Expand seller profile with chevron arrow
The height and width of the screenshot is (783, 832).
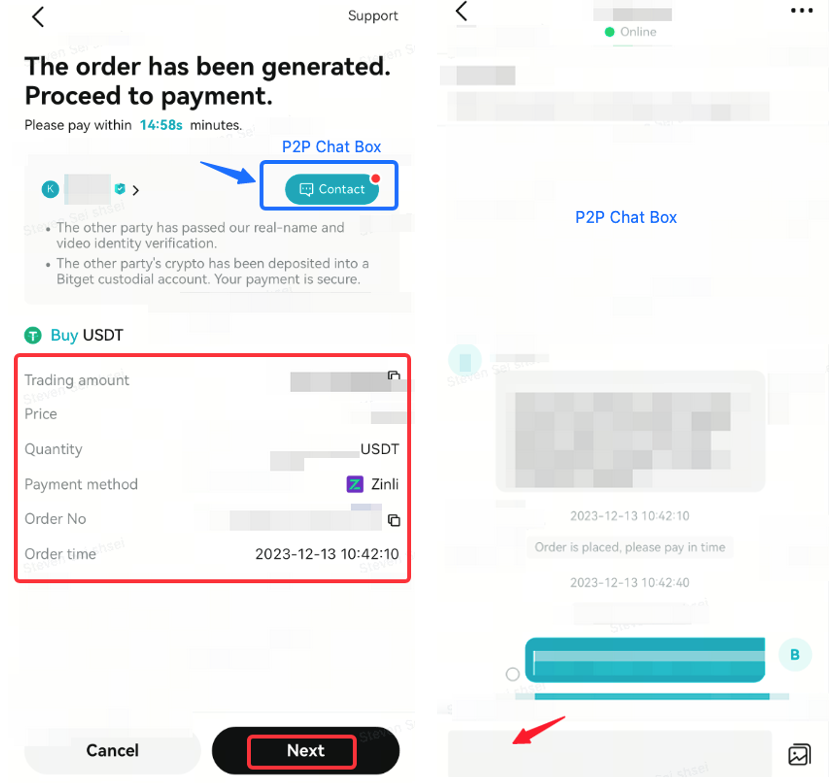[136, 190]
